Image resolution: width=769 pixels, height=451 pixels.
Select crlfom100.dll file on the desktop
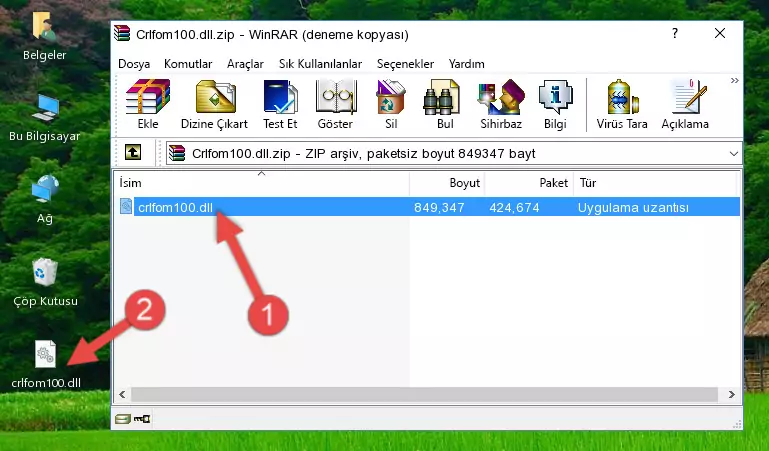(46, 364)
